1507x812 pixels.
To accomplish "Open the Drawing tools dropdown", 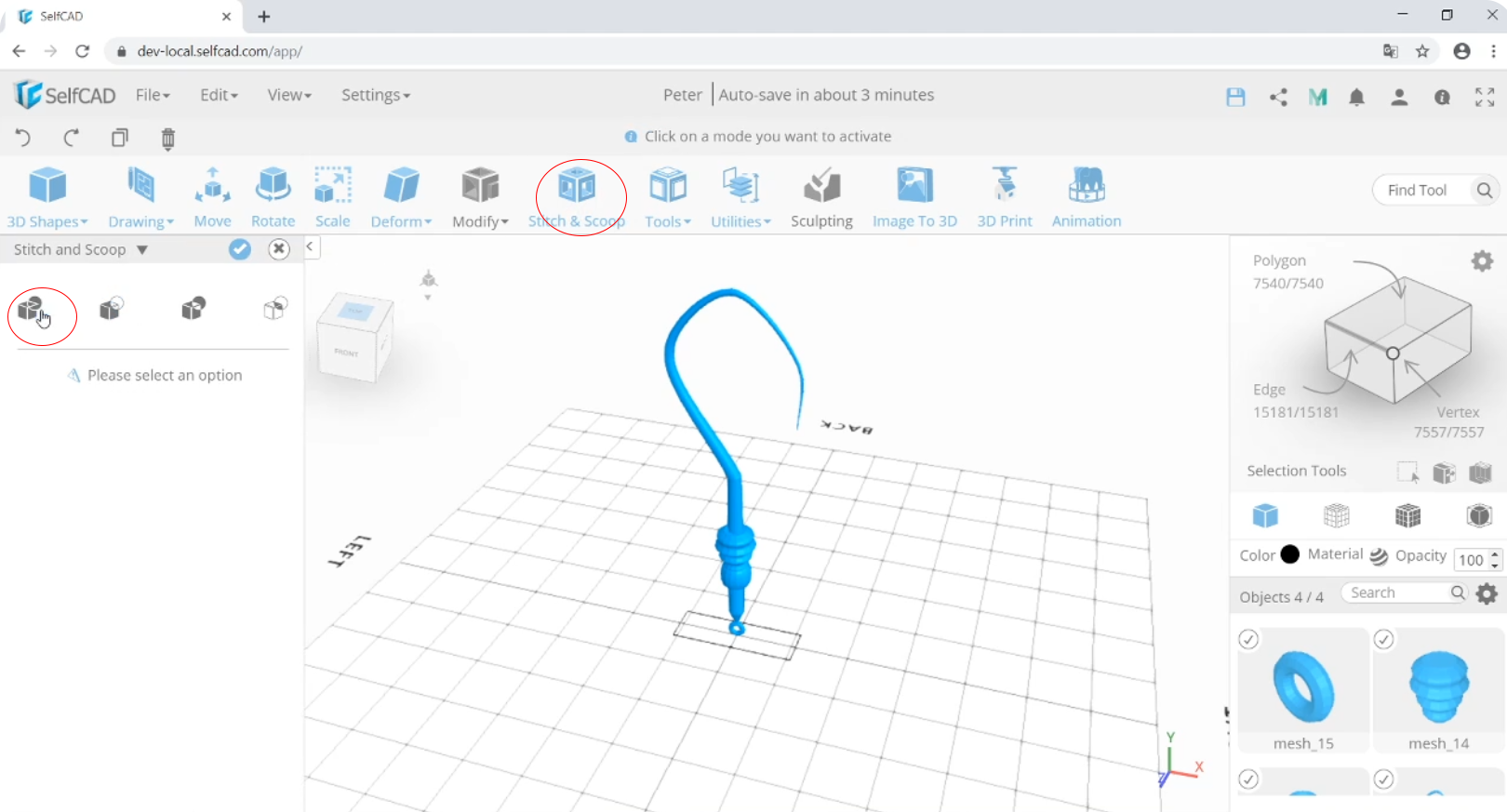I will 140,197.
